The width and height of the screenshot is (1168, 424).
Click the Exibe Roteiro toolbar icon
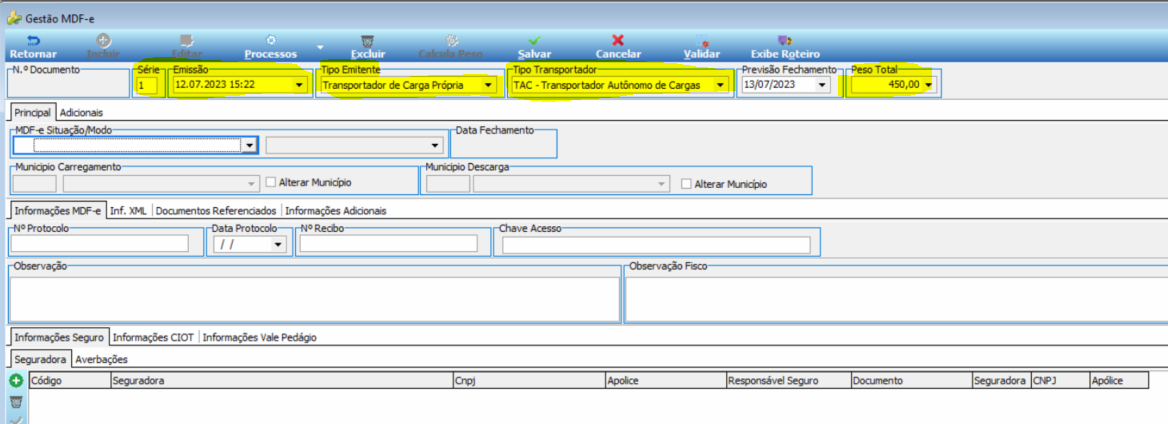pos(784,40)
